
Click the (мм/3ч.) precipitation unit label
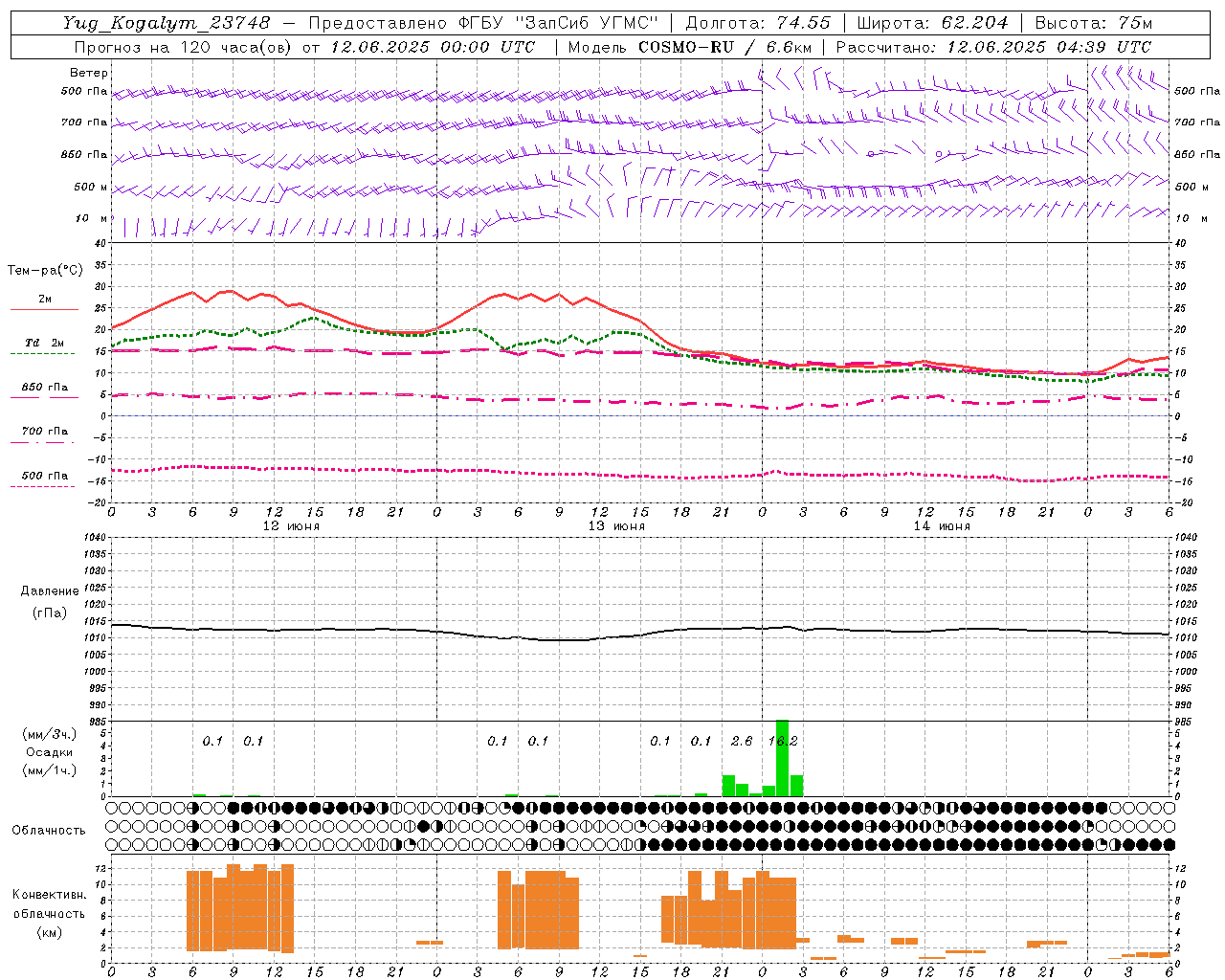(50, 734)
